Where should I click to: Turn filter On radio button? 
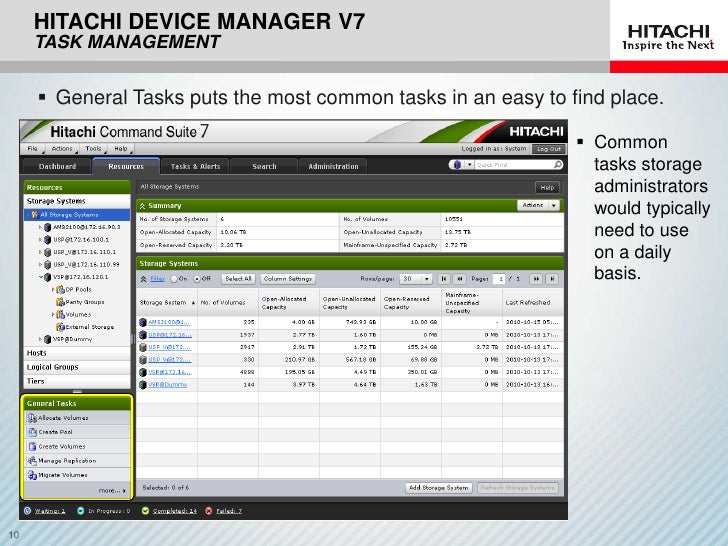(x=174, y=279)
